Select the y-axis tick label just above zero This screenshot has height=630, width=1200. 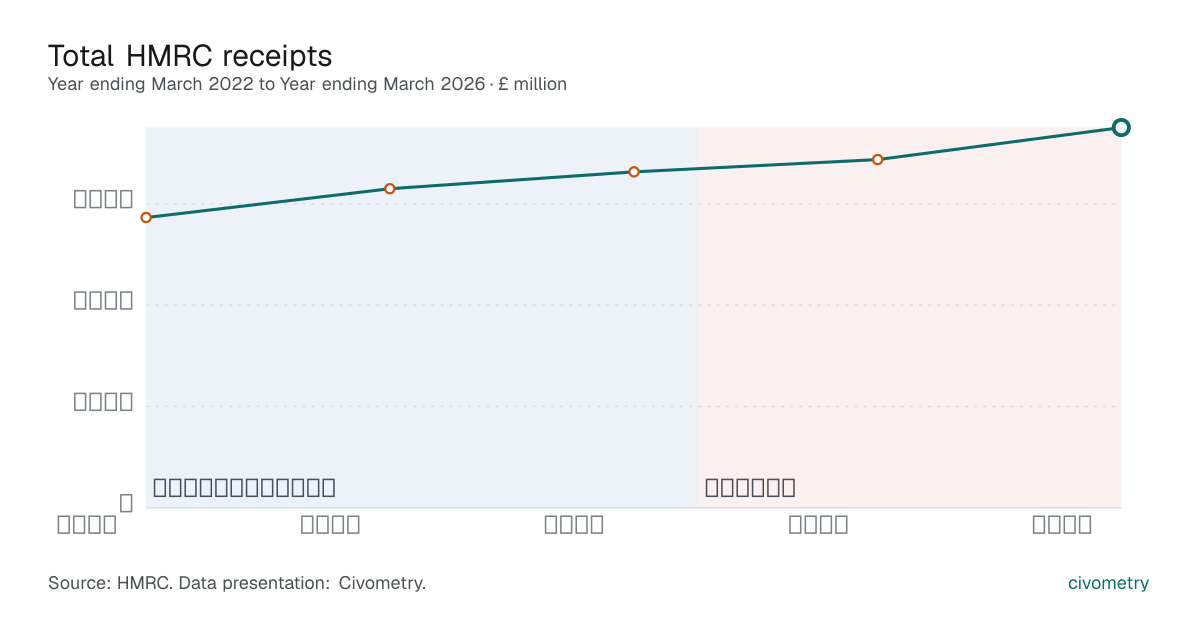(x=103, y=402)
